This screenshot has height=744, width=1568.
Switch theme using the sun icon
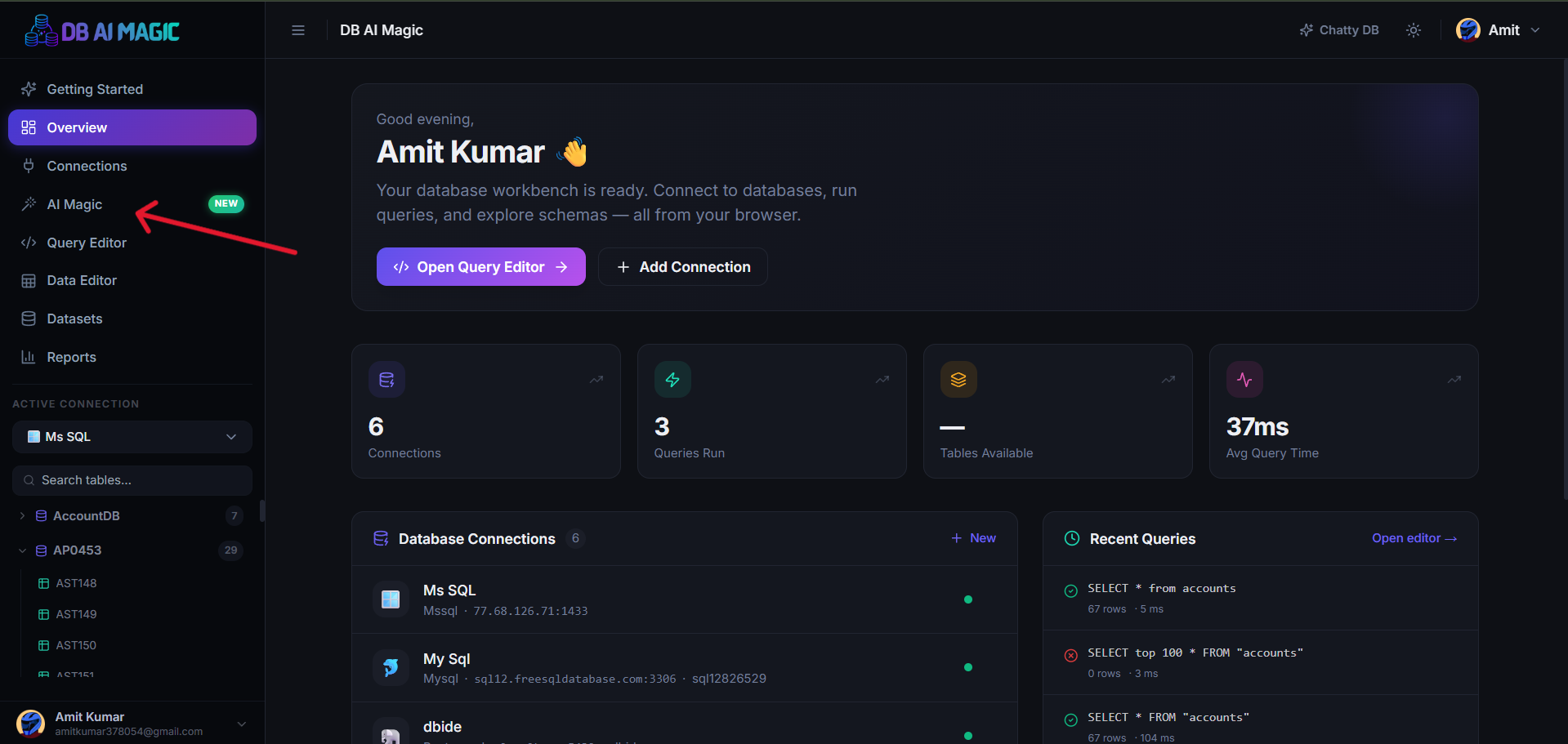(x=1414, y=30)
